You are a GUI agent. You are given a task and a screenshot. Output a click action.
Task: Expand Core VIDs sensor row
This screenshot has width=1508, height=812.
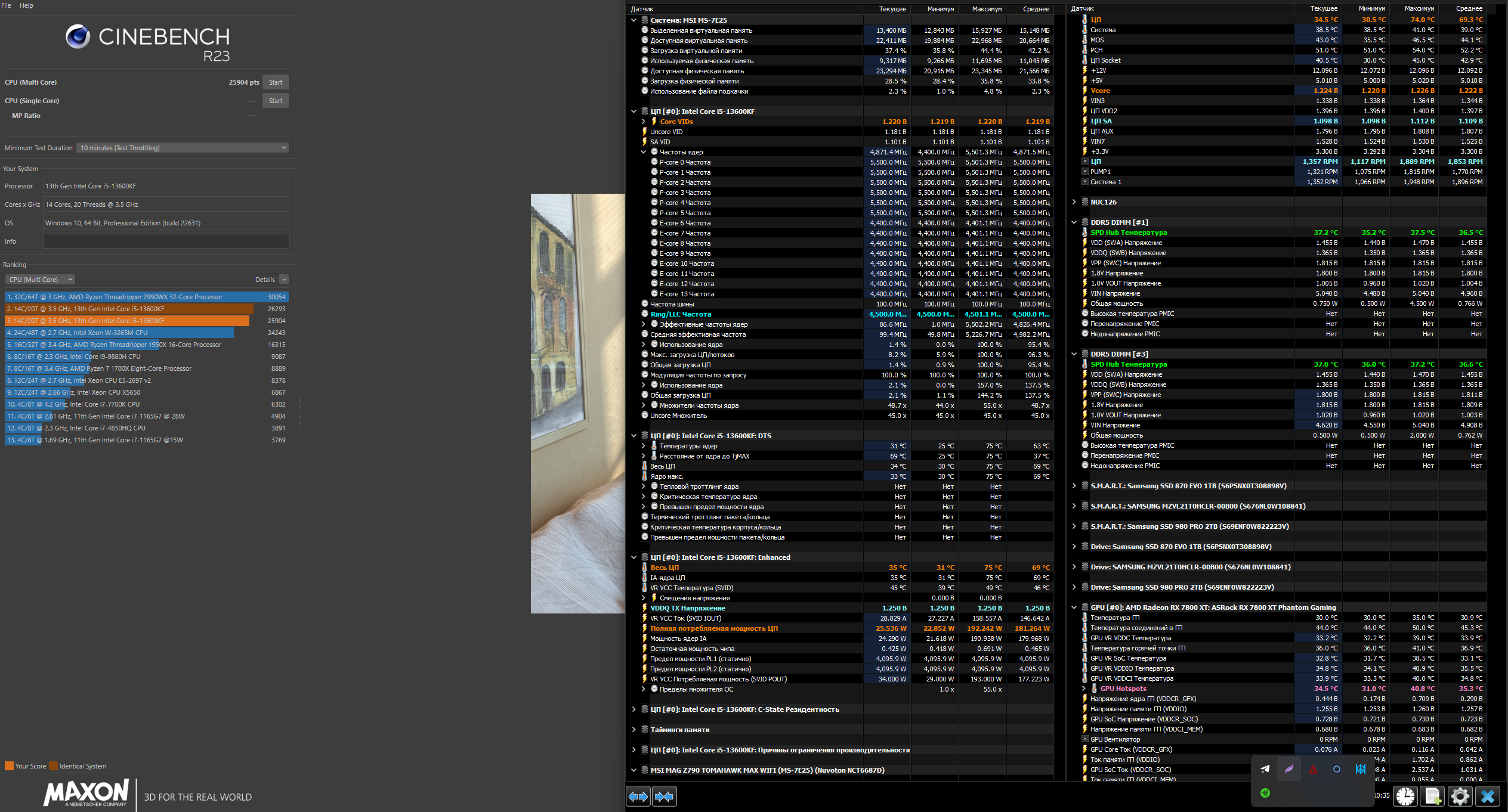[643, 122]
